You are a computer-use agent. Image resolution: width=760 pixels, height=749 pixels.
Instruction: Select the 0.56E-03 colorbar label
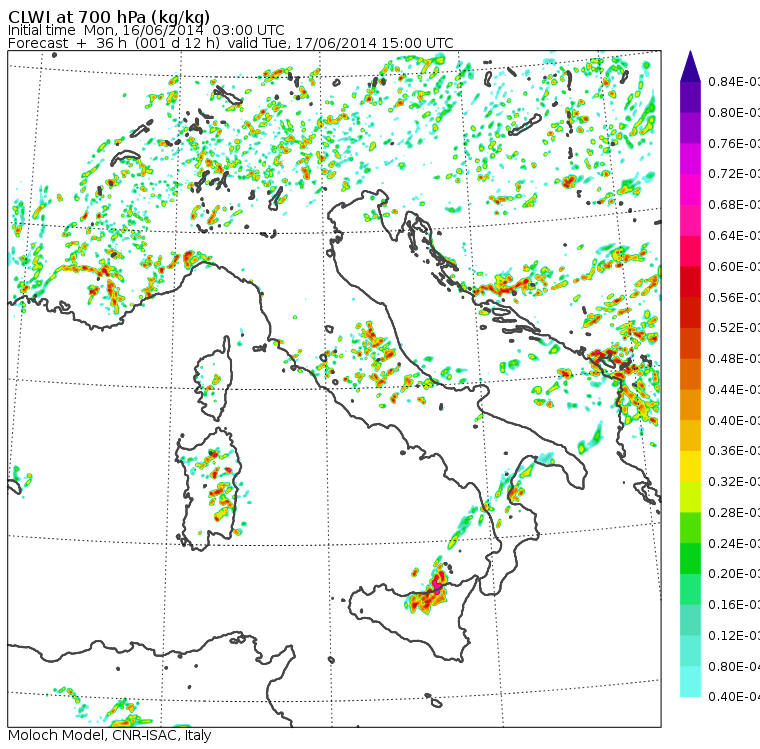click(x=734, y=297)
